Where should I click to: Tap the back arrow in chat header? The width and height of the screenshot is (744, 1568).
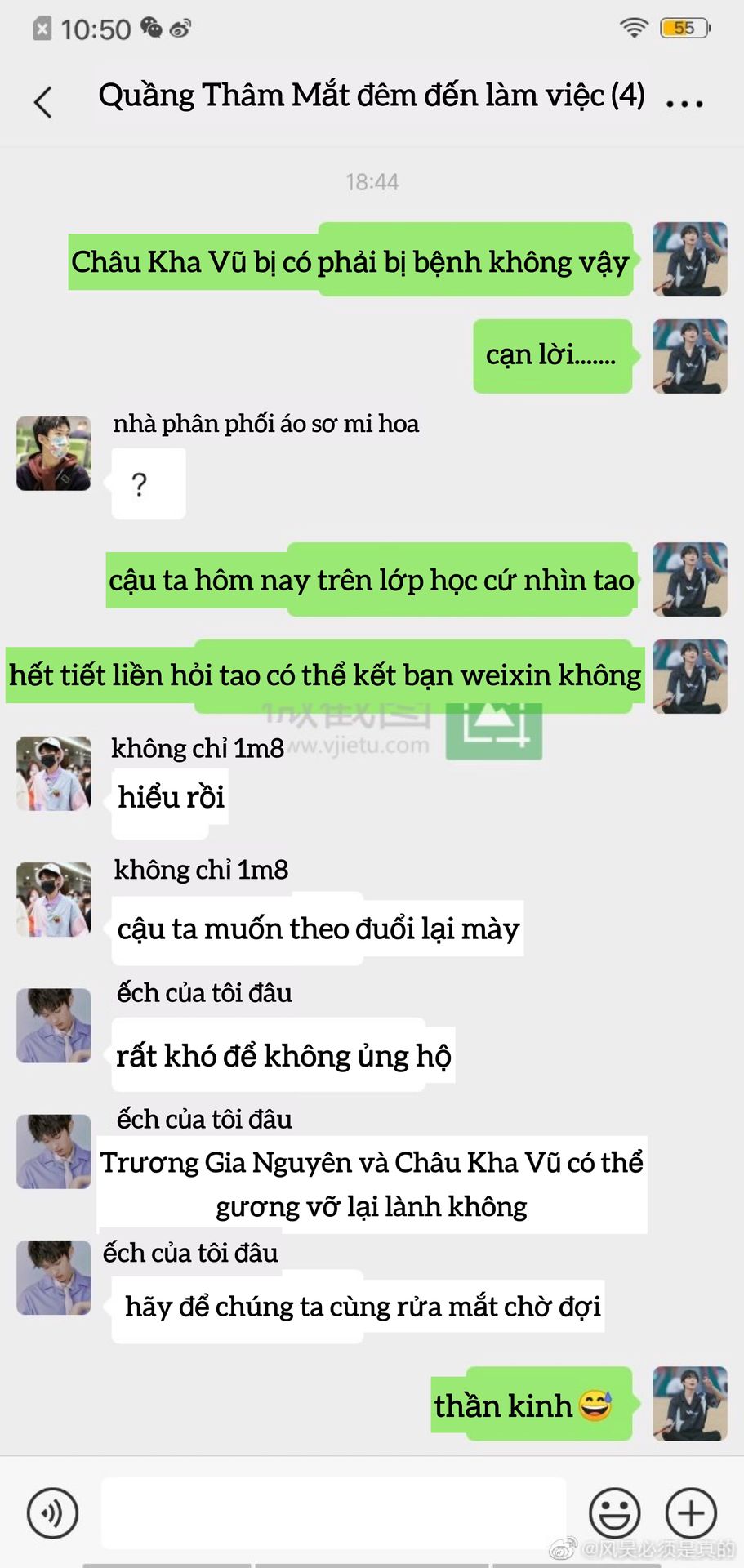tap(43, 102)
